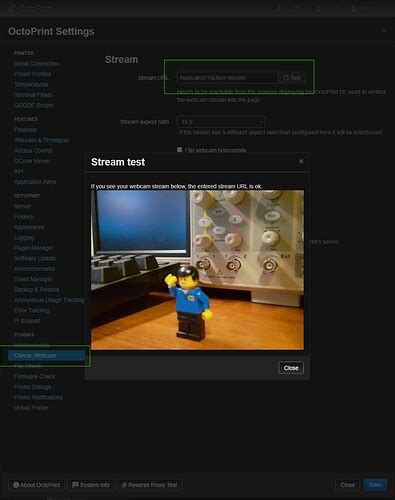Open Printer Profiles settings
The width and height of the screenshot is (395, 500).
32,74
